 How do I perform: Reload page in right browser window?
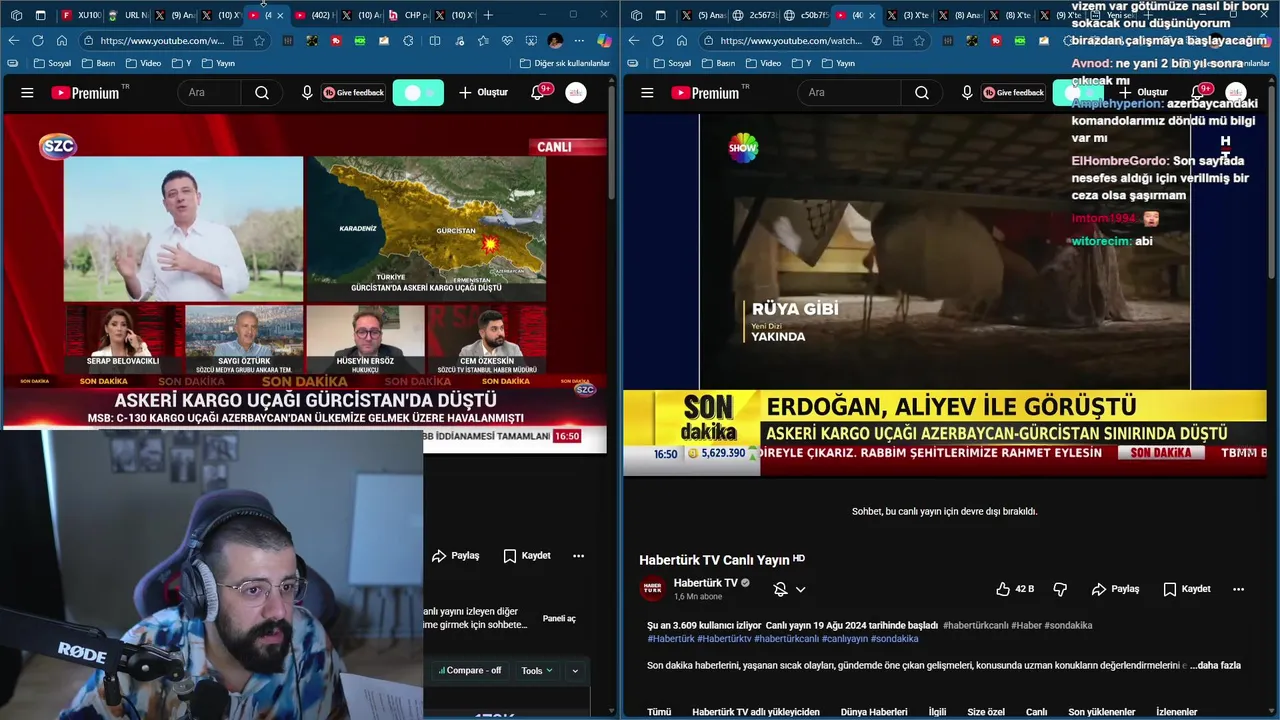click(x=657, y=41)
